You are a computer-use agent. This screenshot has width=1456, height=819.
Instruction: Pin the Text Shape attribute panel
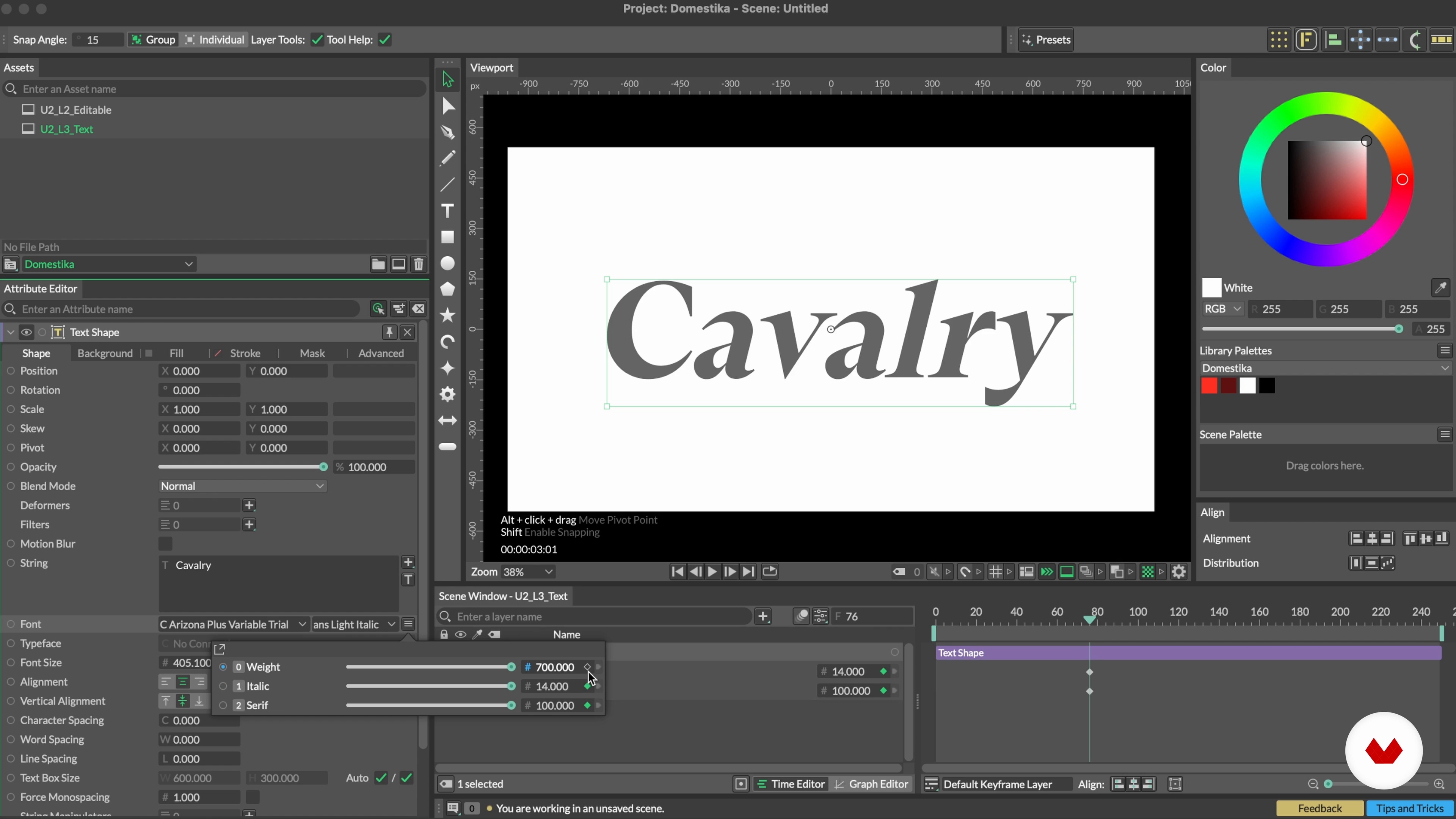click(x=389, y=333)
